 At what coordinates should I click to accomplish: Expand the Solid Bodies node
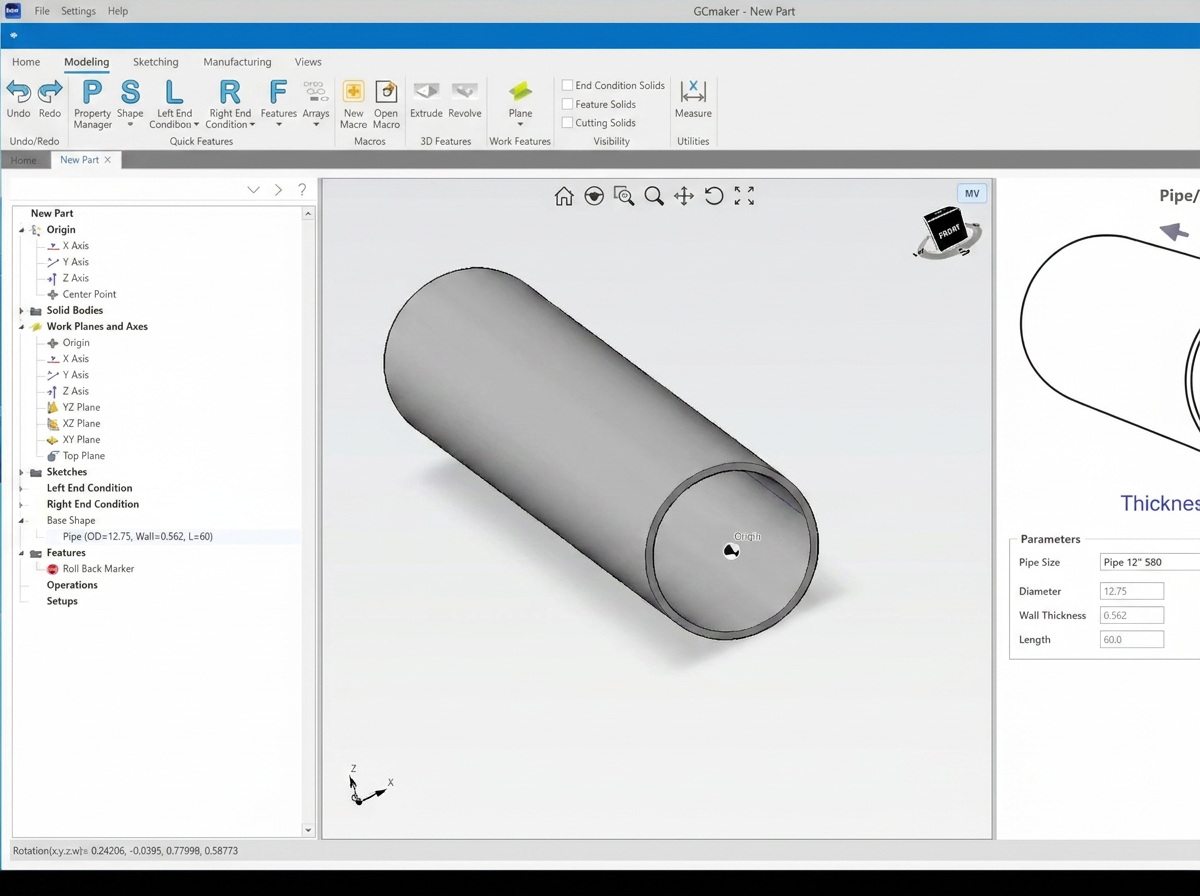(x=22, y=311)
